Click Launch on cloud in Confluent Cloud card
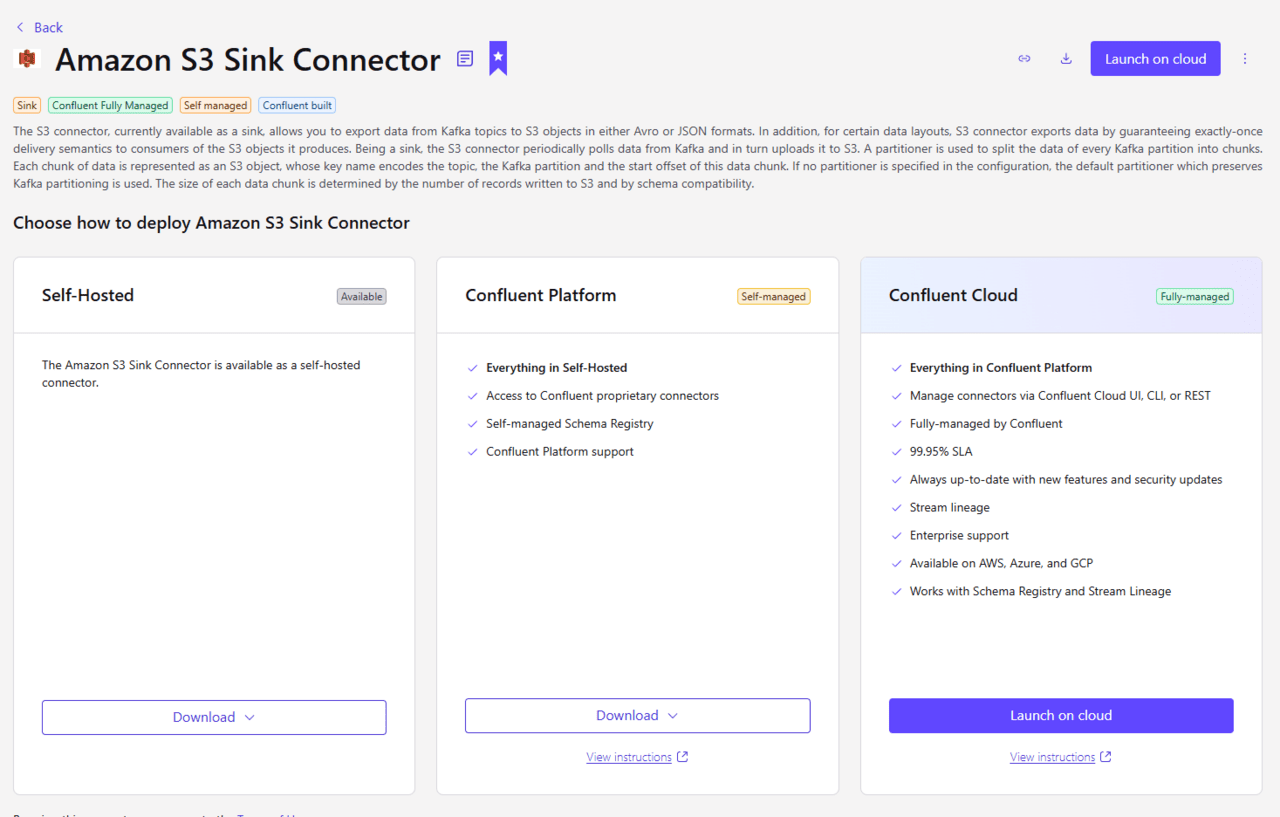Screen dimensions: 1280x817 [x=1060, y=715]
